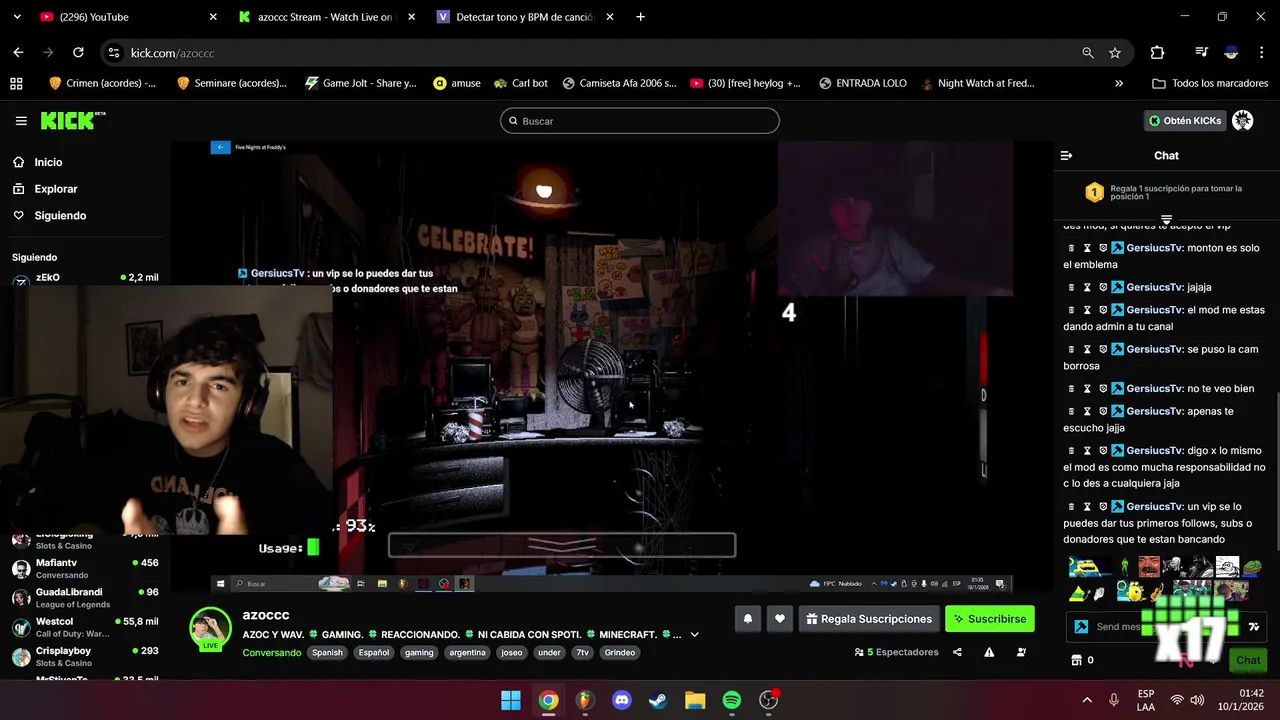Image resolution: width=1280 pixels, height=720 pixels.
Task: Share the stream via share icon
Action: [957, 652]
